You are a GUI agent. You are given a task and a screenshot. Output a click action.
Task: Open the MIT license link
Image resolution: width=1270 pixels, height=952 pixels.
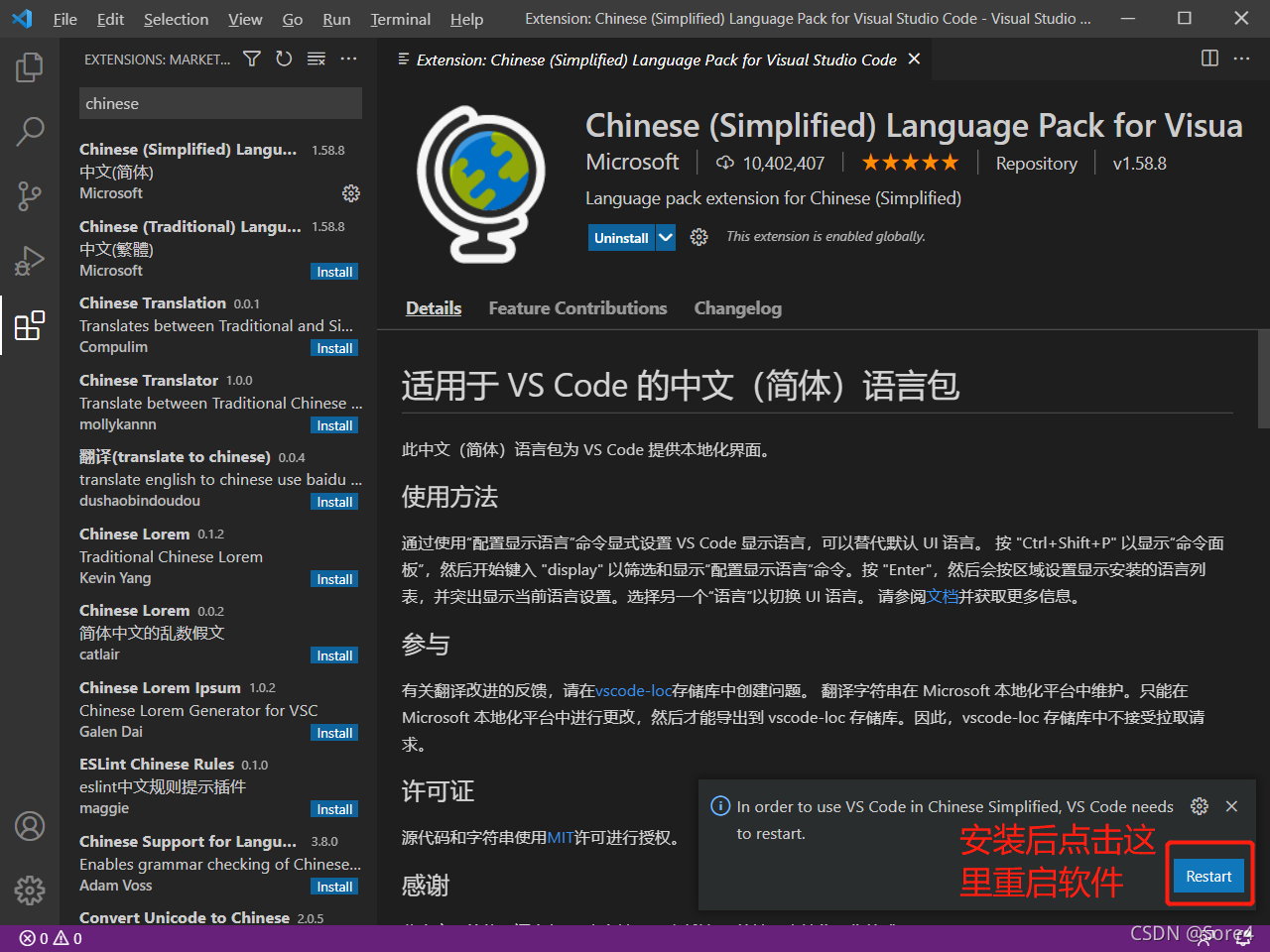pos(561,838)
